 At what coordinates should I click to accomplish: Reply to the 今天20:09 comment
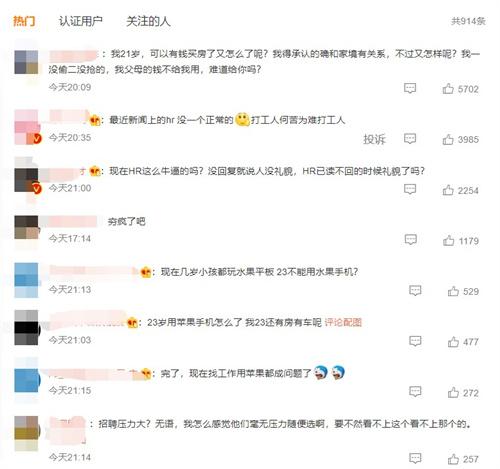tap(410, 88)
